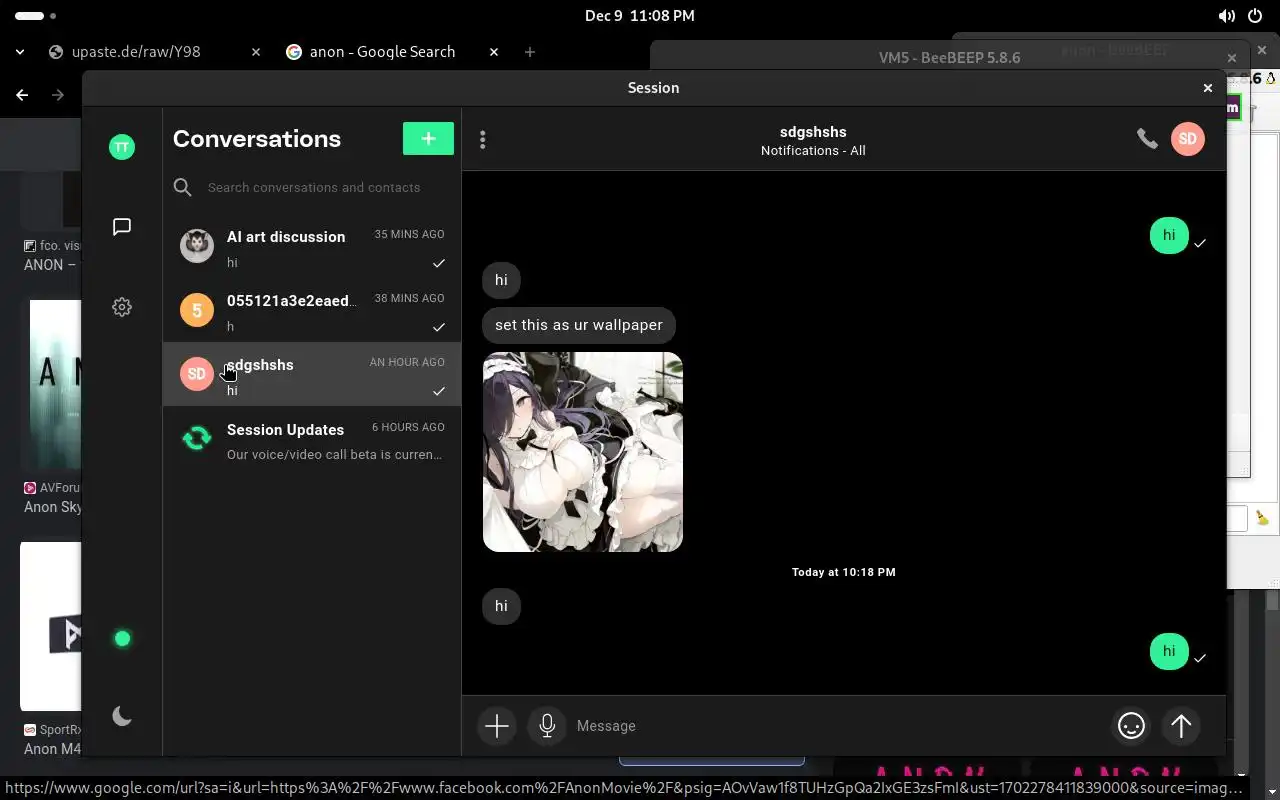Click the search conversations and contacts field
This screenshot has height=800, width=1280.
312,187
